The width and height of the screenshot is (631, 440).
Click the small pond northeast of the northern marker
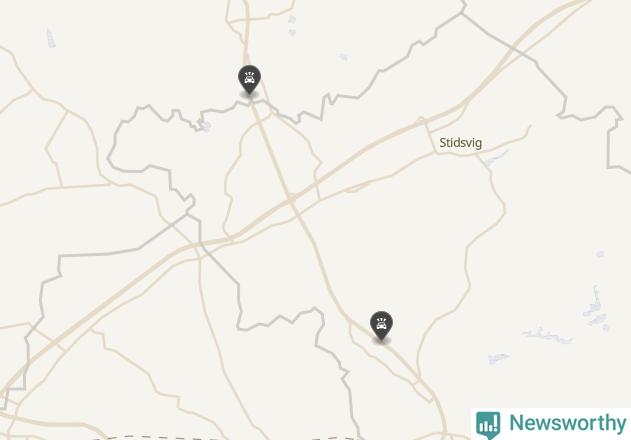point(343,57)
